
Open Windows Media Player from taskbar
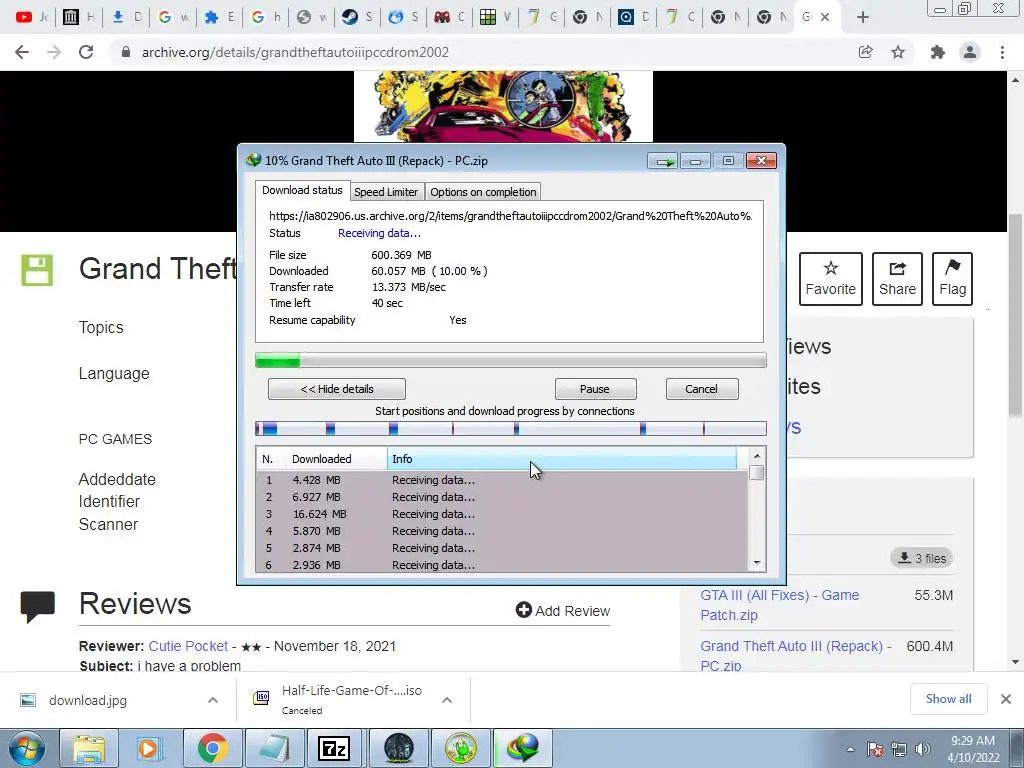click(148, 748)
